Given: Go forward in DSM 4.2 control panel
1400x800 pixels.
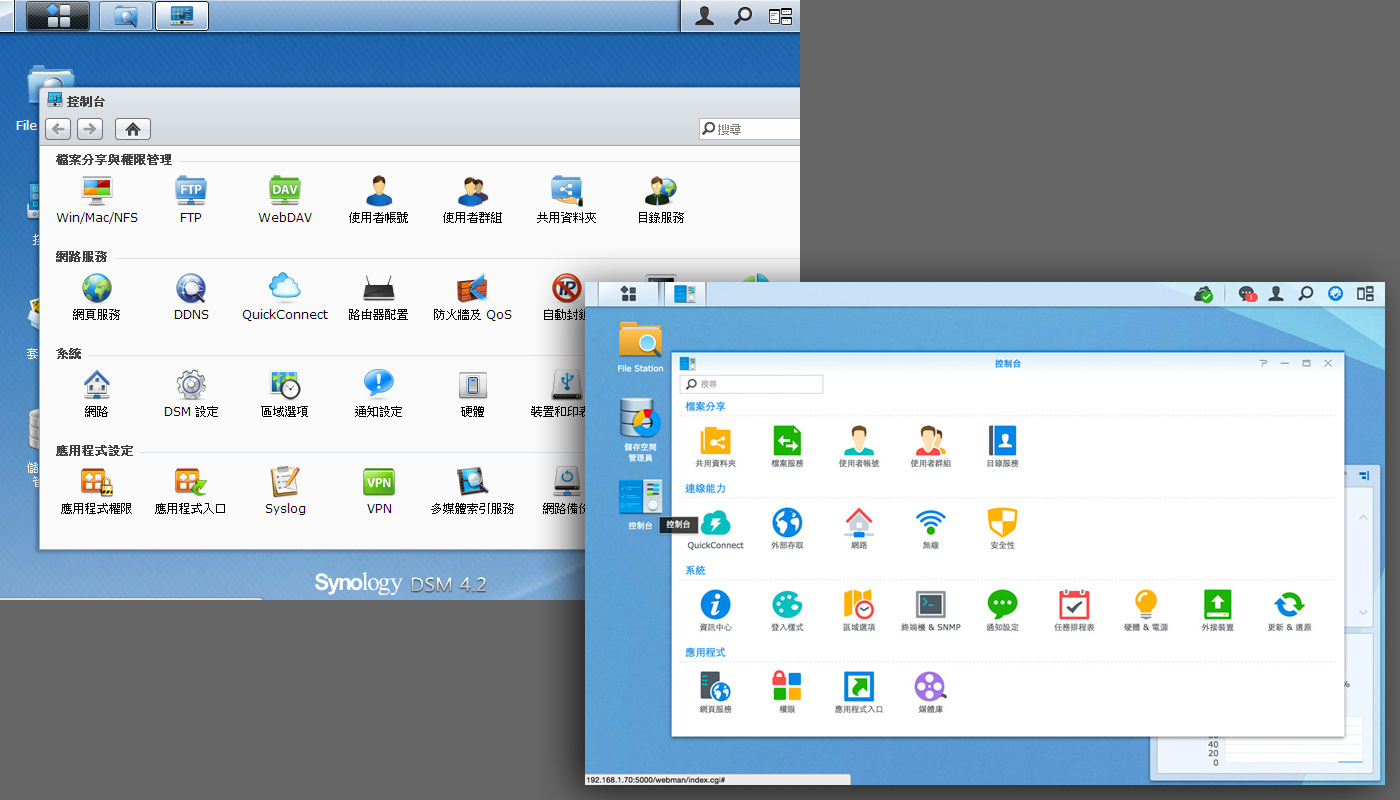Looking at the screenshot, I should click(x=90, y=129).
